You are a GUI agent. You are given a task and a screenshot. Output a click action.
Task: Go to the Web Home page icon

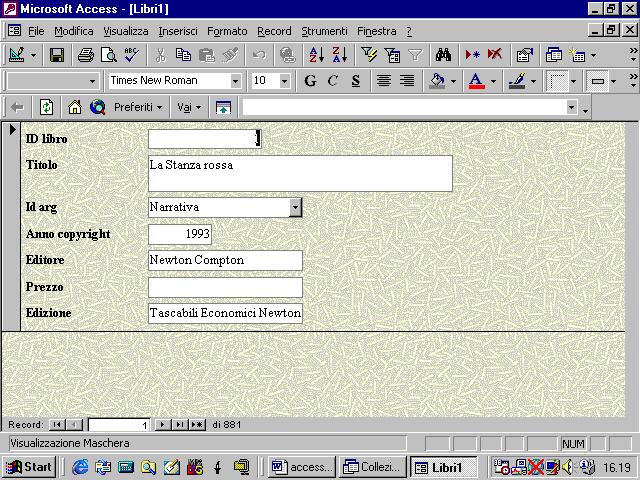tap(75, 107)
